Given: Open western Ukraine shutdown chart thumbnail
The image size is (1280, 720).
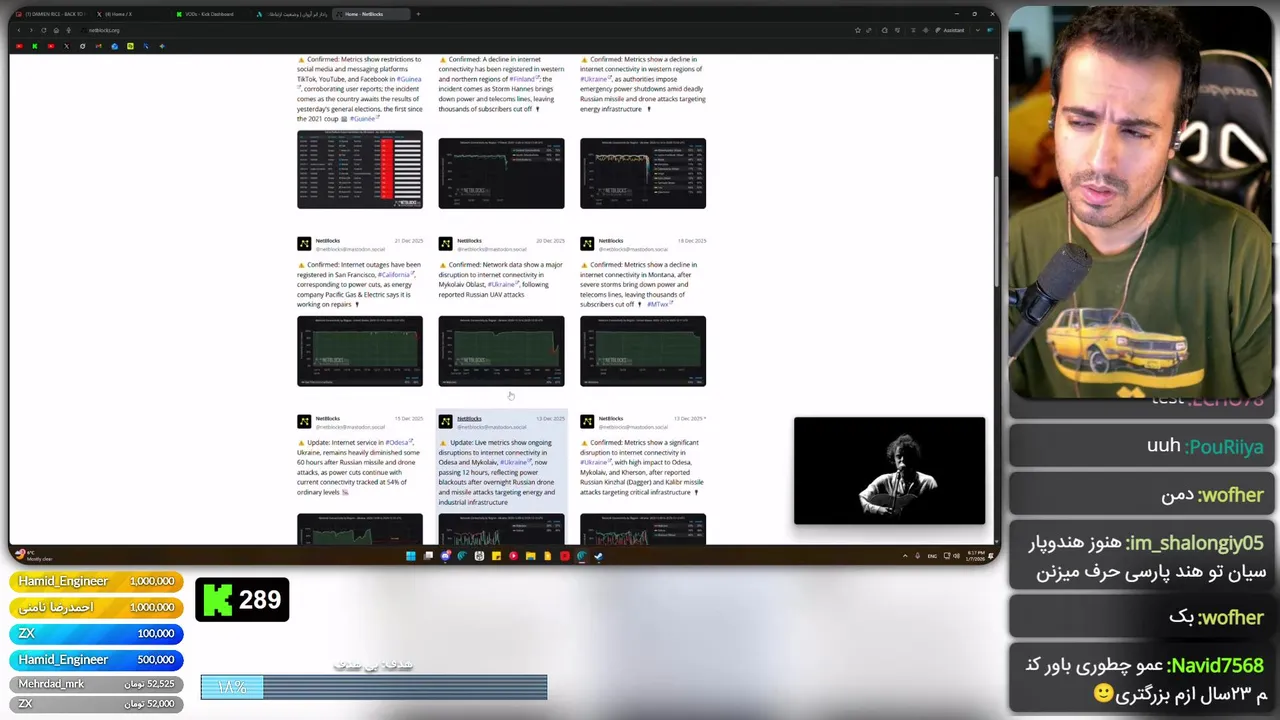Looking at the screenshot, I should tap(643, 174).
